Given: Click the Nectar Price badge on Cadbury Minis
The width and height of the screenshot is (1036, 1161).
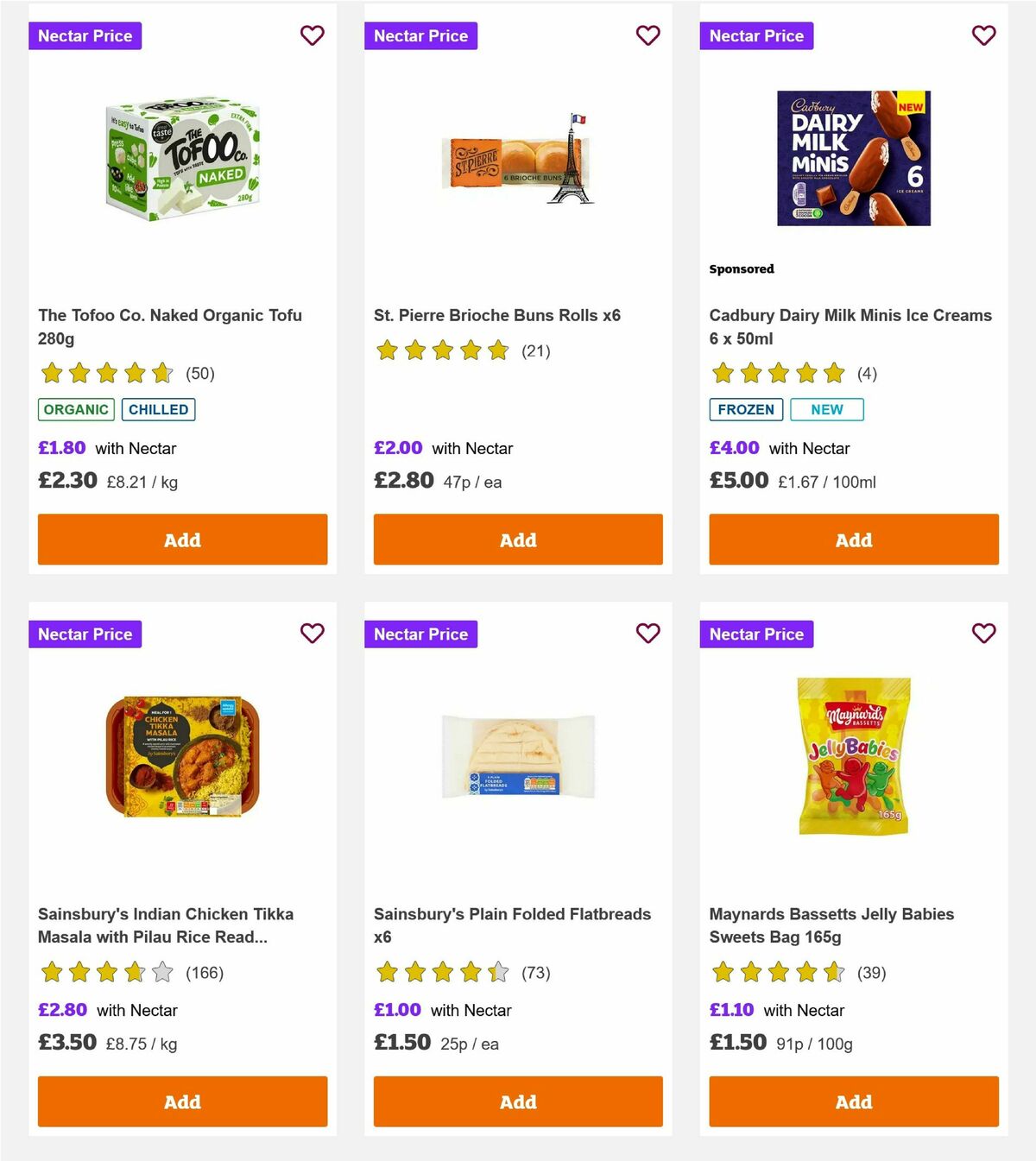Looking at the screenshot, I should pos(756,35).
